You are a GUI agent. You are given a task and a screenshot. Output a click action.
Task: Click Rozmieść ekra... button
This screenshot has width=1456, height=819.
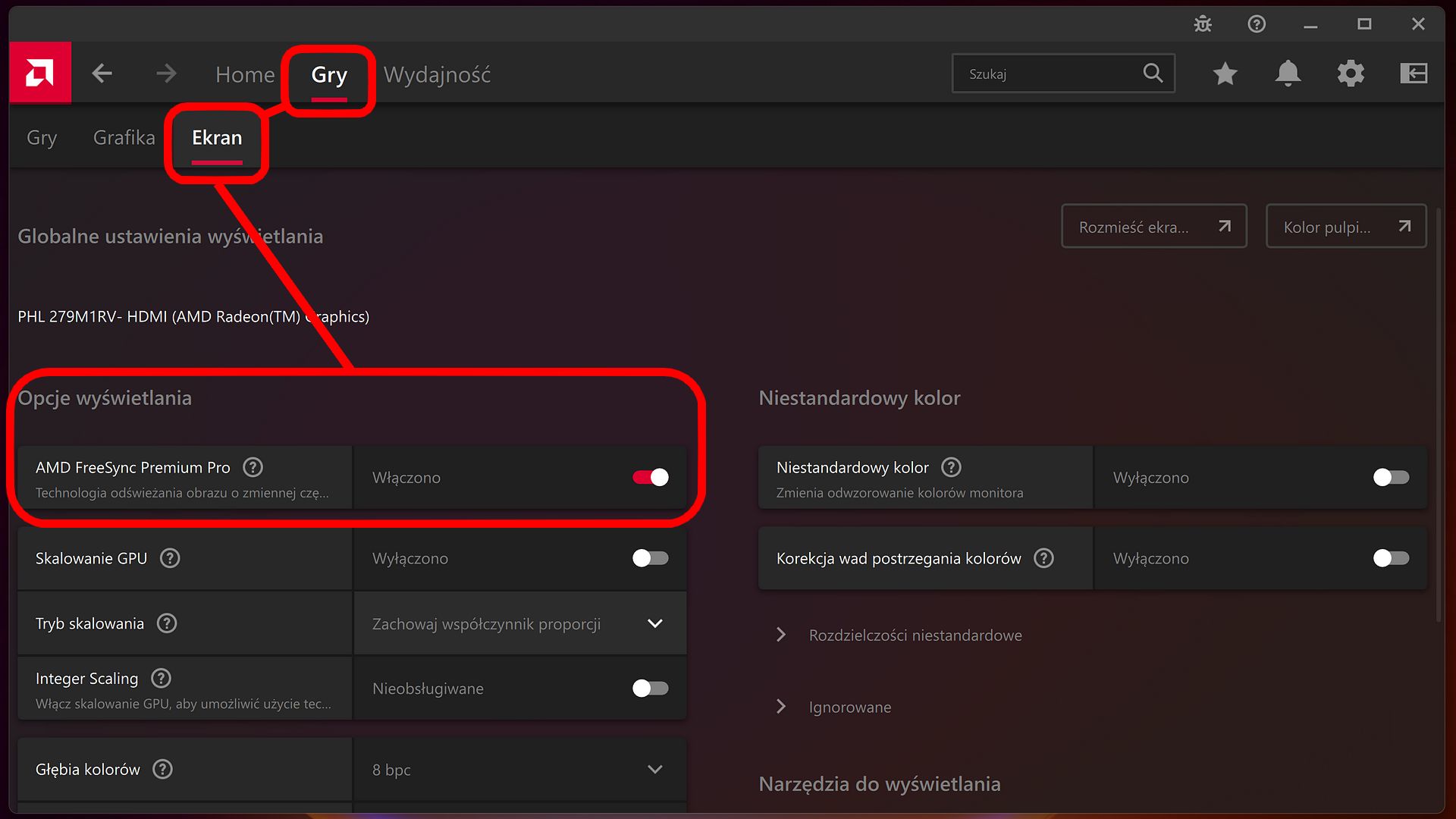tap(1154, 226)
